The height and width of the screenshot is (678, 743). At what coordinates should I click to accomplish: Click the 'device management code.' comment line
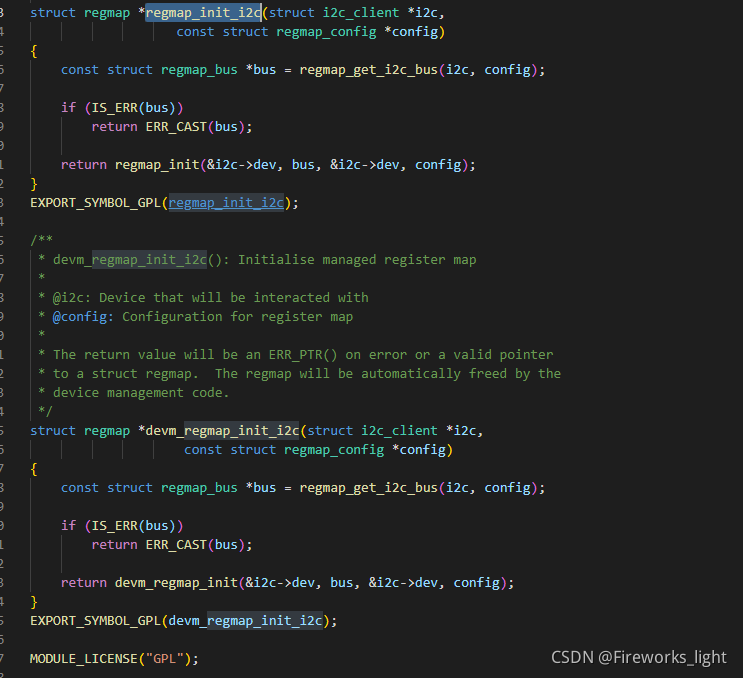tap(141, 393)
